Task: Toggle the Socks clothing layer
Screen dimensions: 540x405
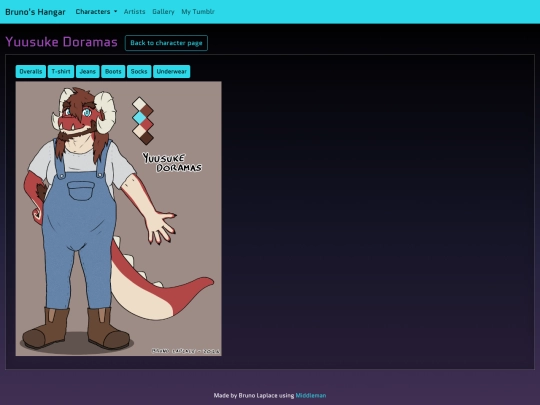Action: (139, 72)
